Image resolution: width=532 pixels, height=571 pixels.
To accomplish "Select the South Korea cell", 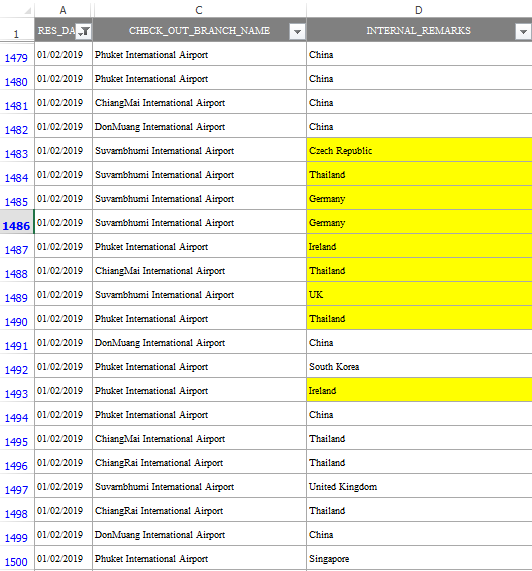I will pos(419,366).
